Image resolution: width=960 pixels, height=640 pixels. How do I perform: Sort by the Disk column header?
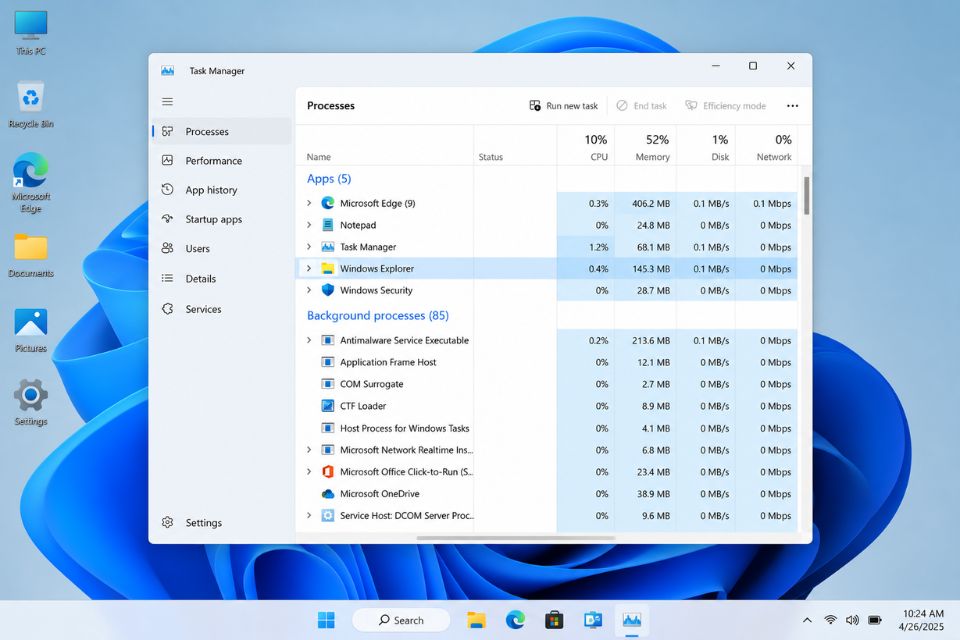click(706, 146)
